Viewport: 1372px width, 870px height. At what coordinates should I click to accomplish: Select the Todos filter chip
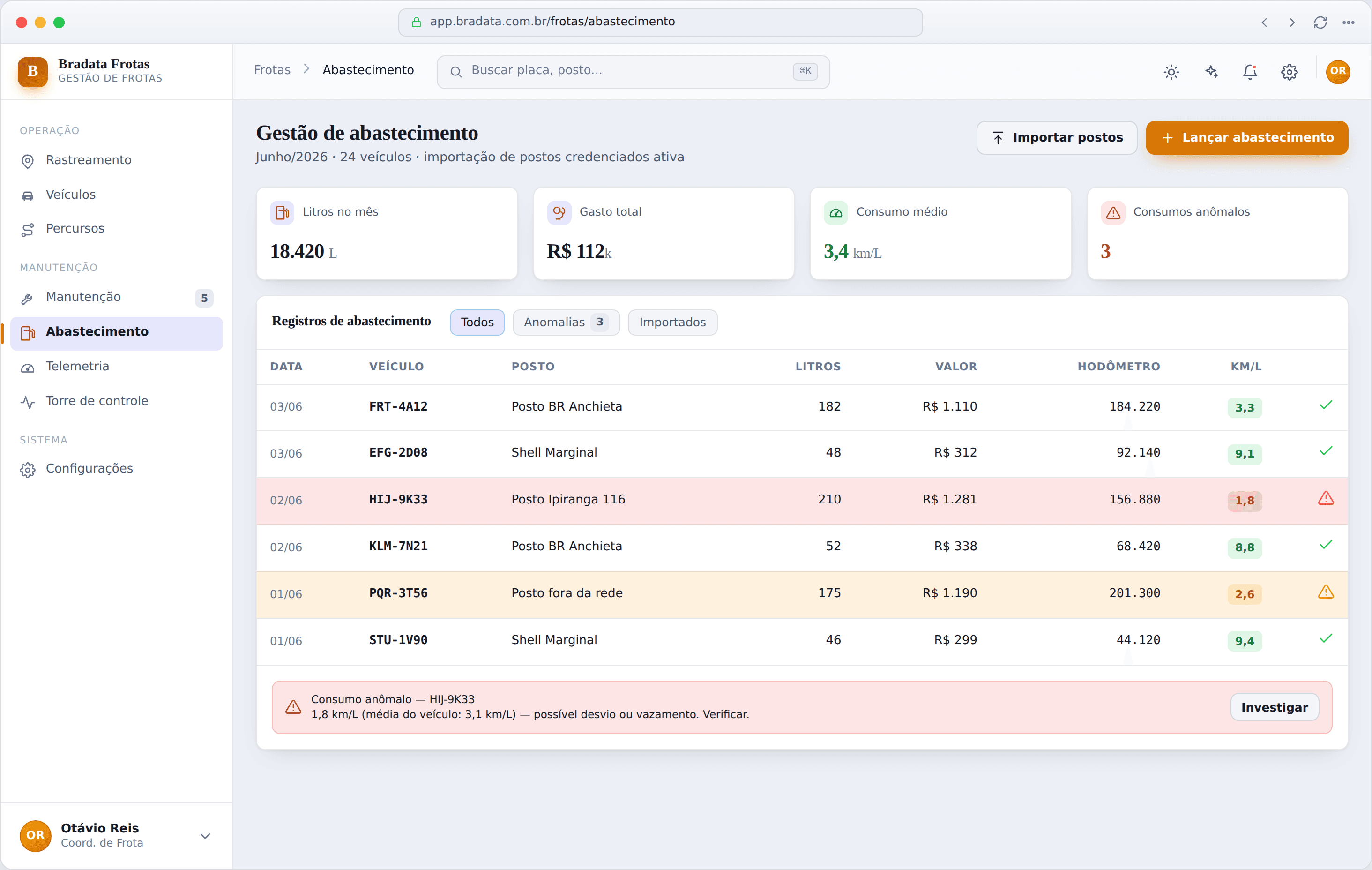pyautogui.click(x=477, y=322)
